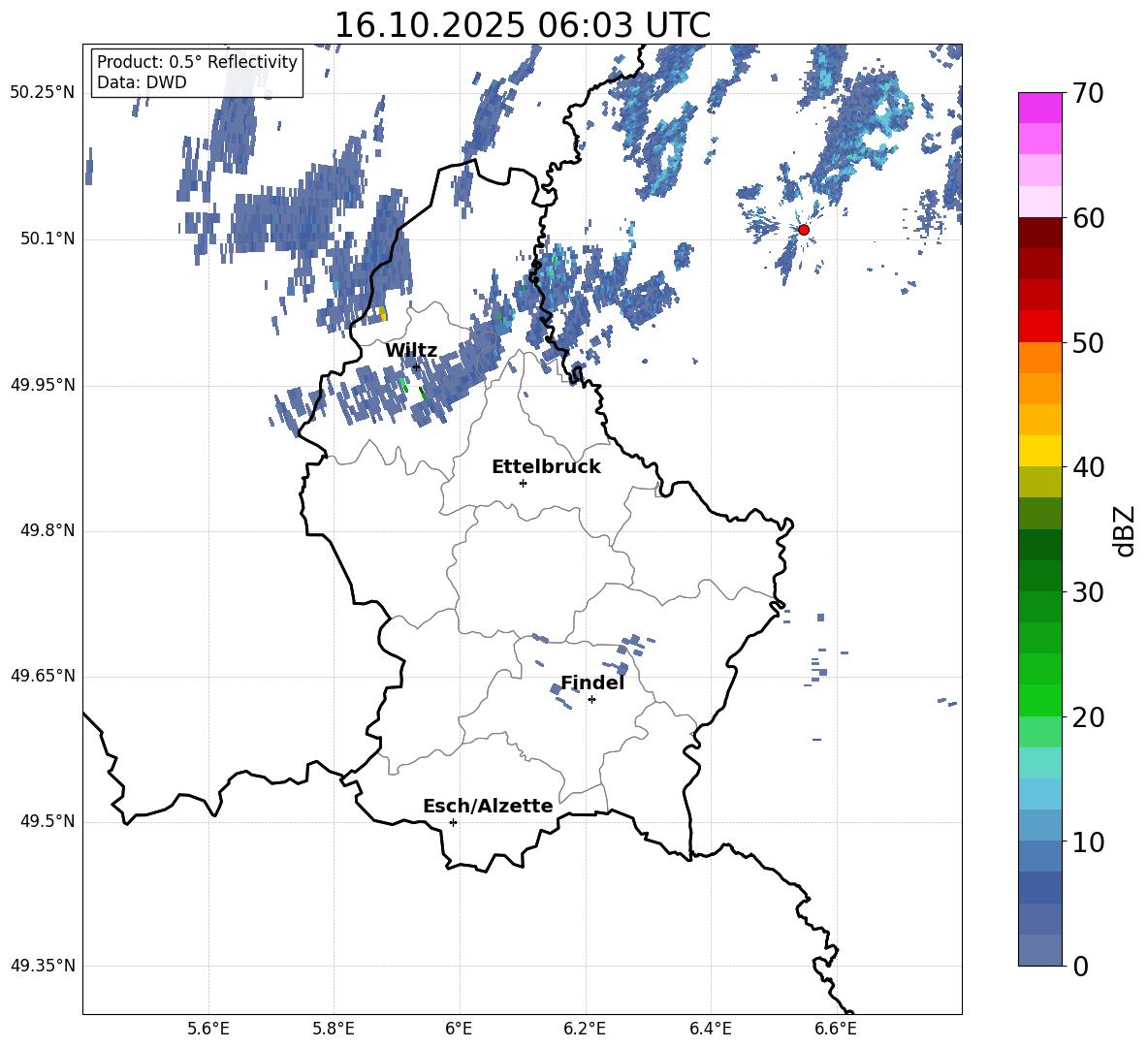Click the 6.4°E longitude label

click(710, 1030)
